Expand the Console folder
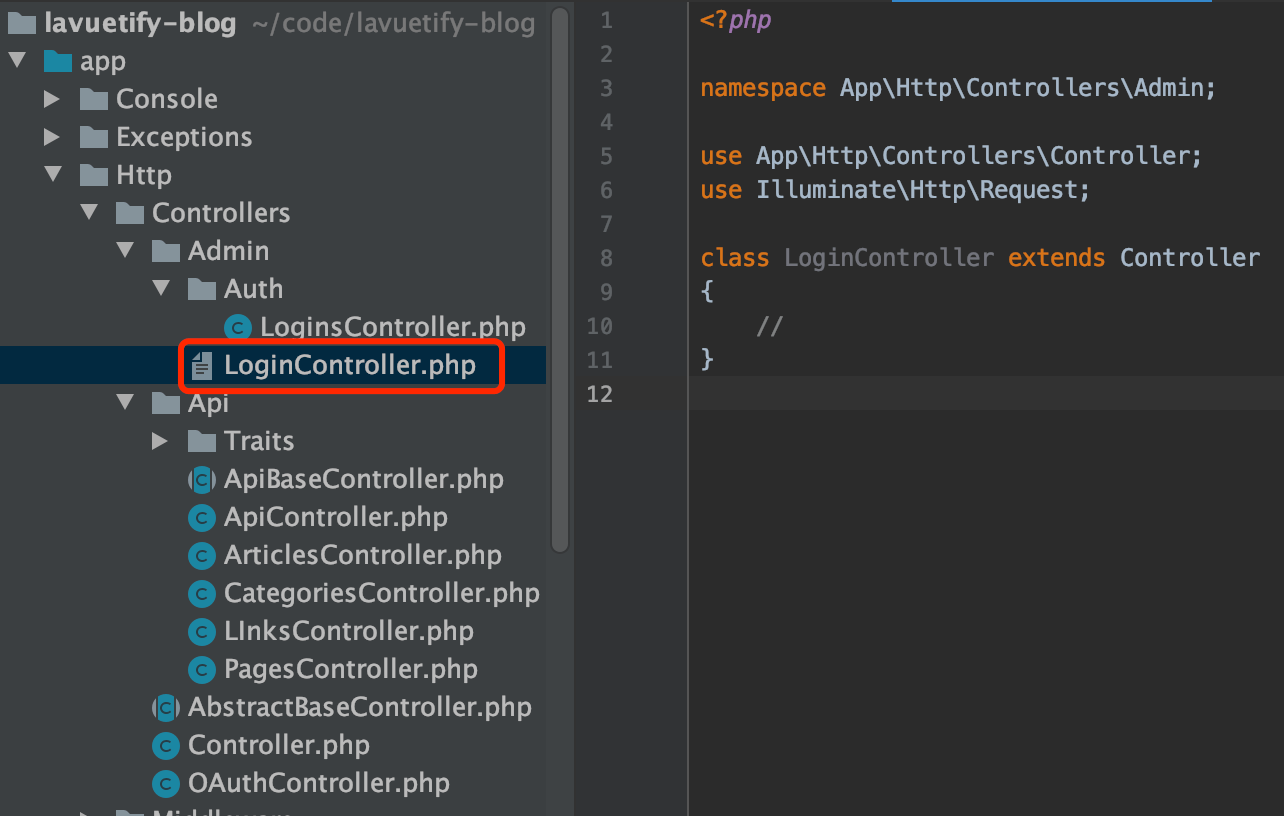Screen dimensions: 1284x816 click(x=53, y=98)
